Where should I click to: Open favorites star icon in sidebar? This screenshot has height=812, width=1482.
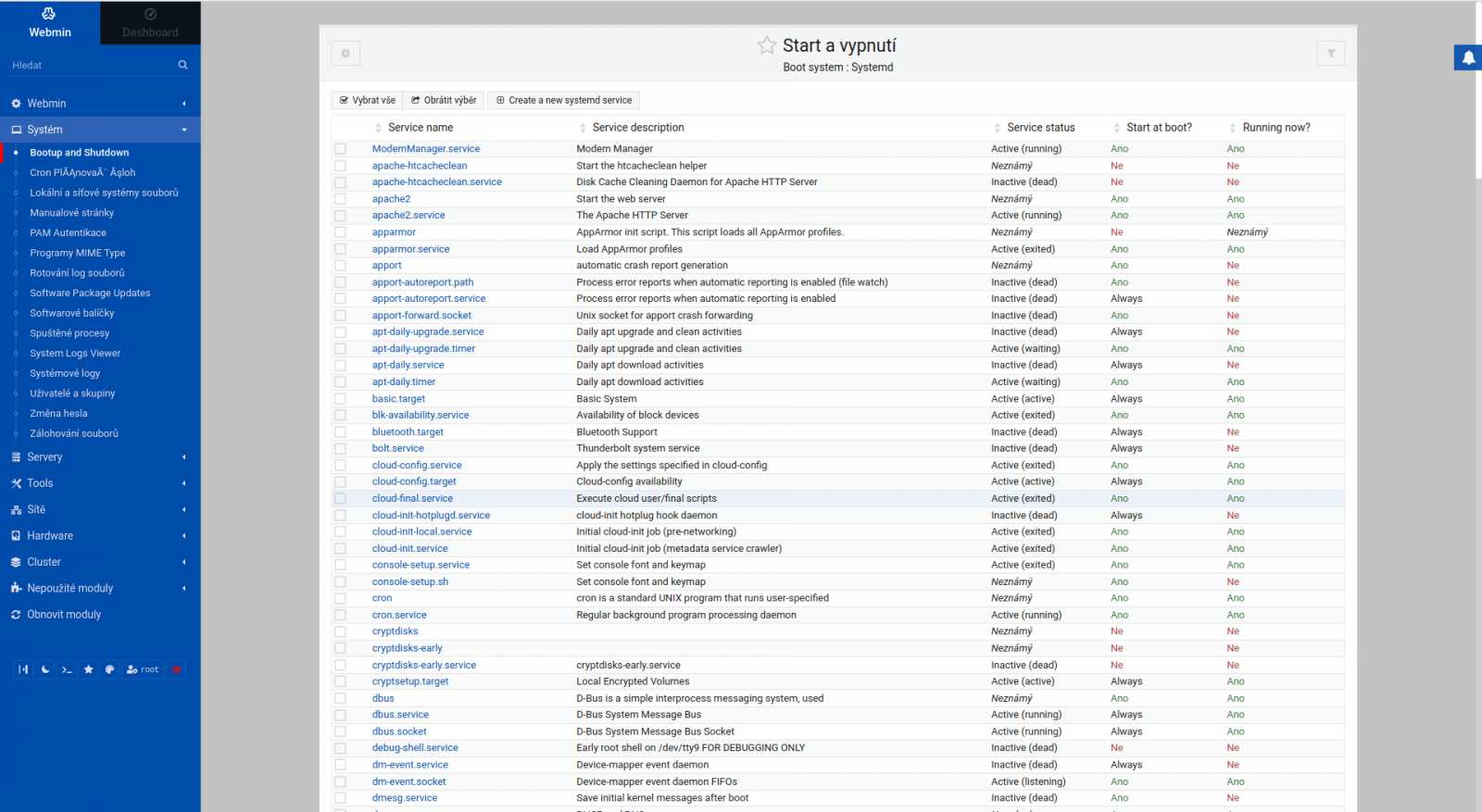click(x=89, y=669)
